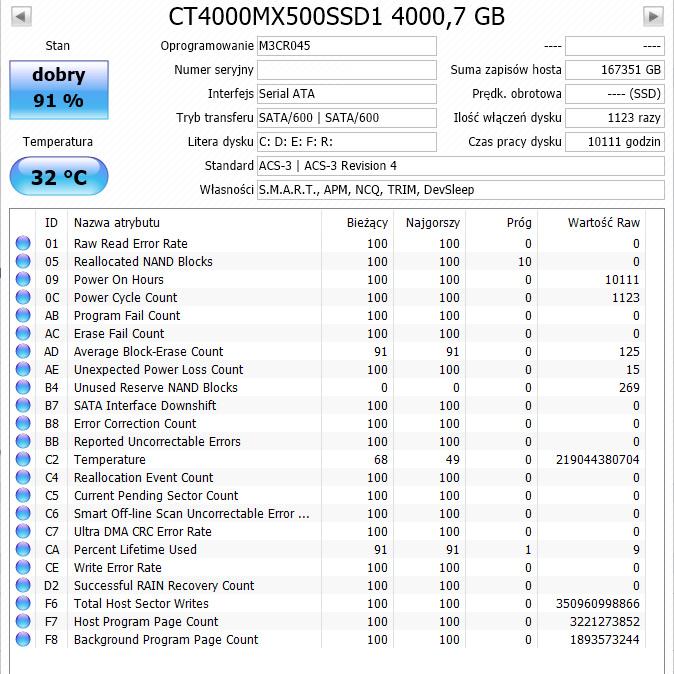
Task: Click the Własności field listing S.M.A.R.T., APM
Action: [x=461, y=190]
